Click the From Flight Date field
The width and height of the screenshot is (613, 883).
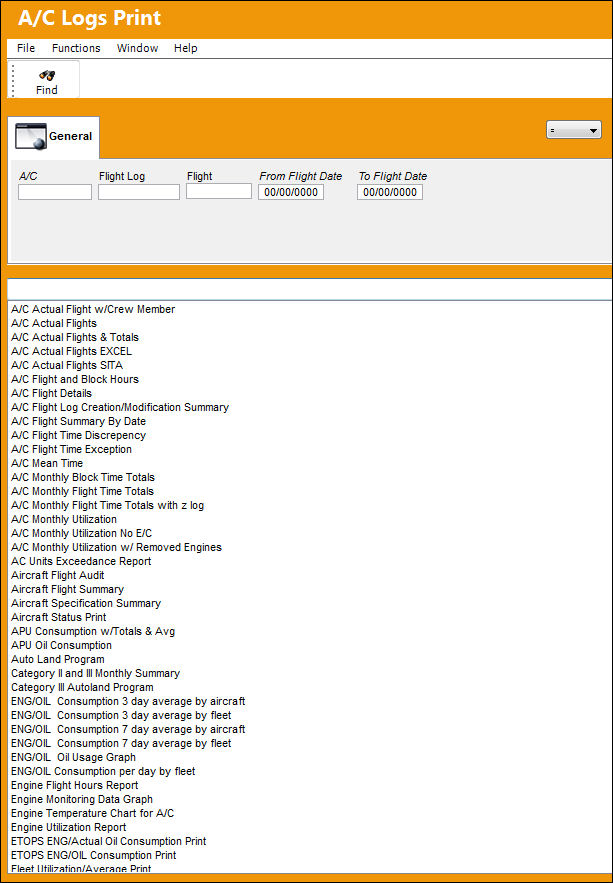(x=291, y=192)
